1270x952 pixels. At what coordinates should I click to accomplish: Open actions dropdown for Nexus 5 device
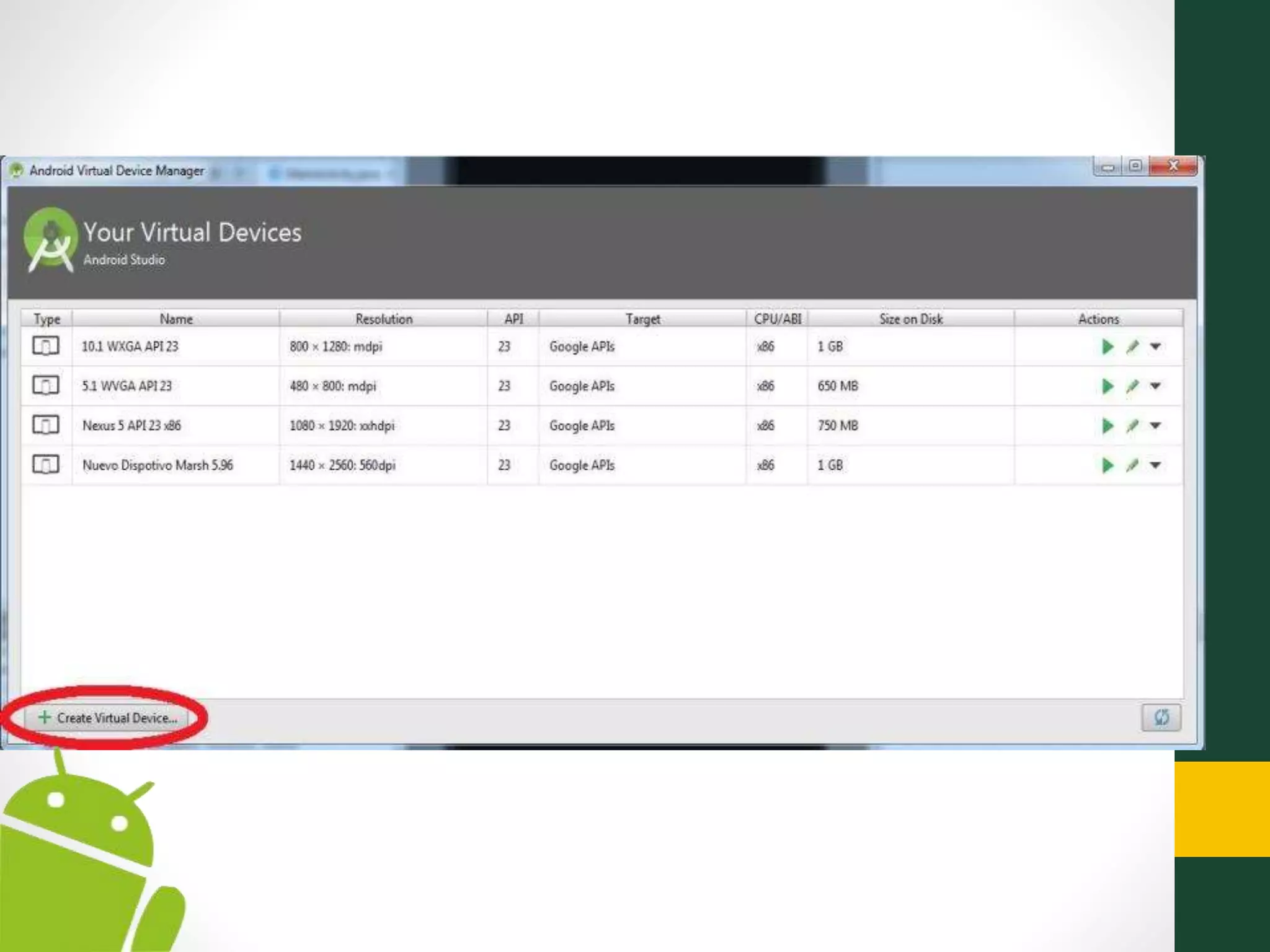pos(1155,426)
